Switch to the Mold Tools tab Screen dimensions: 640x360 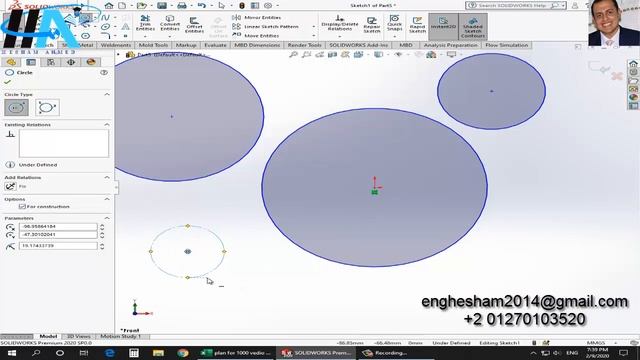[153, 45]
